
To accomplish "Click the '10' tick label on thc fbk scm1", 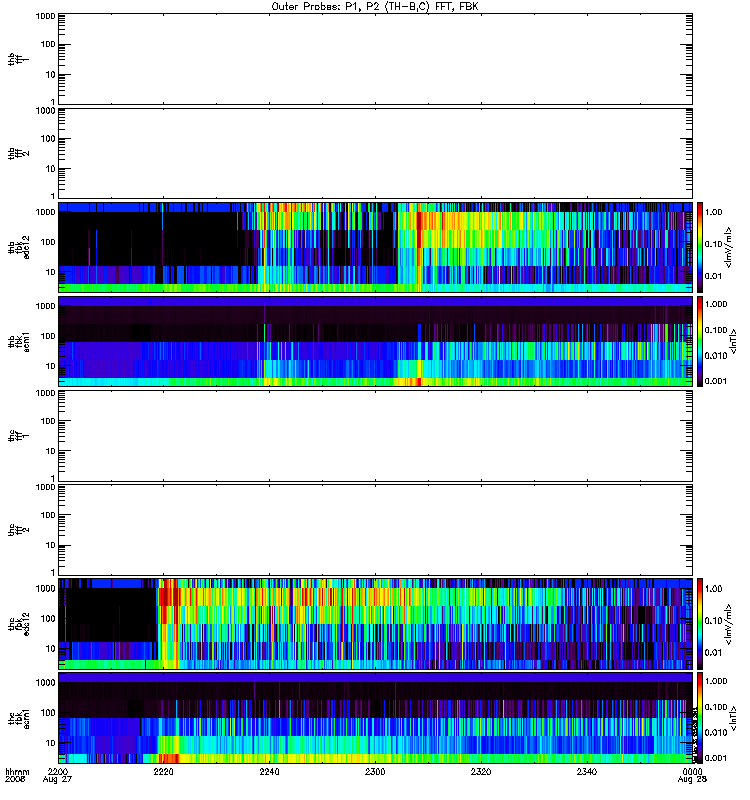I will tap(51, 743).
